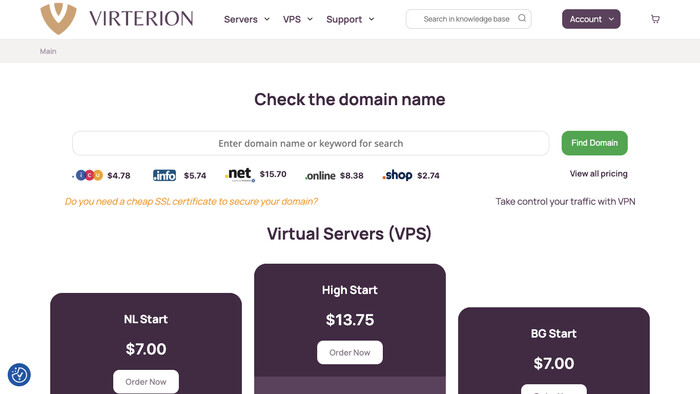Screen dimensions: 700x394
Task: Select the .shop domain logo
Action: tap(397, 175)
